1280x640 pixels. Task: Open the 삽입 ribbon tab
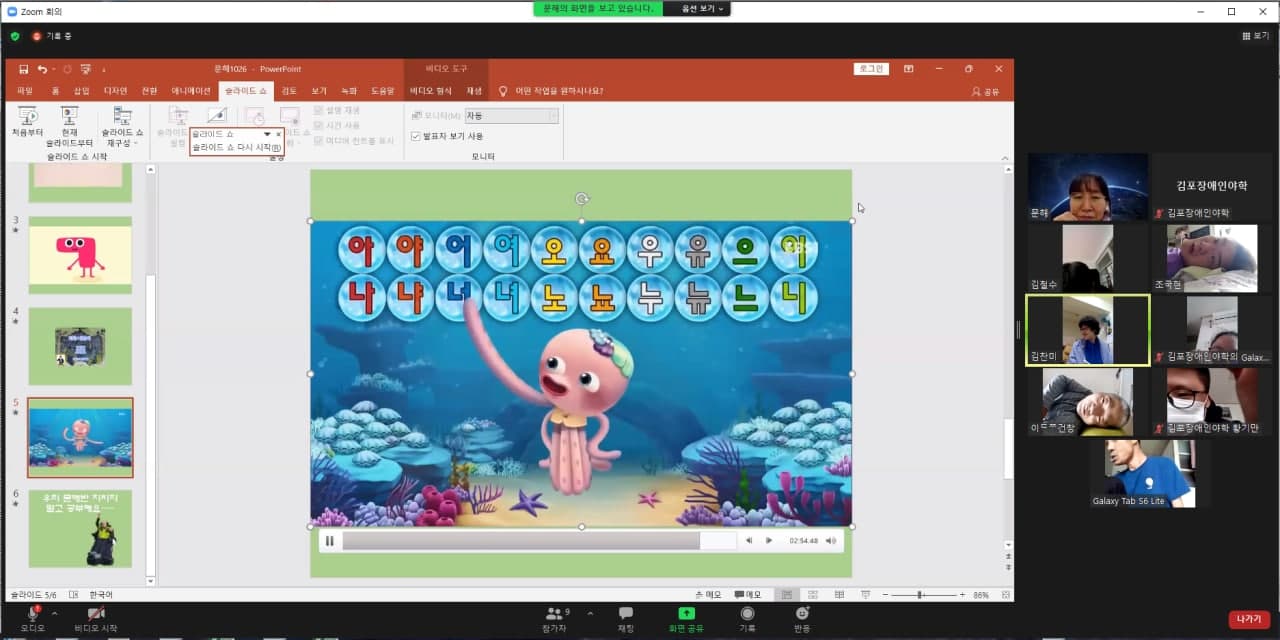(x=82, y=90)
